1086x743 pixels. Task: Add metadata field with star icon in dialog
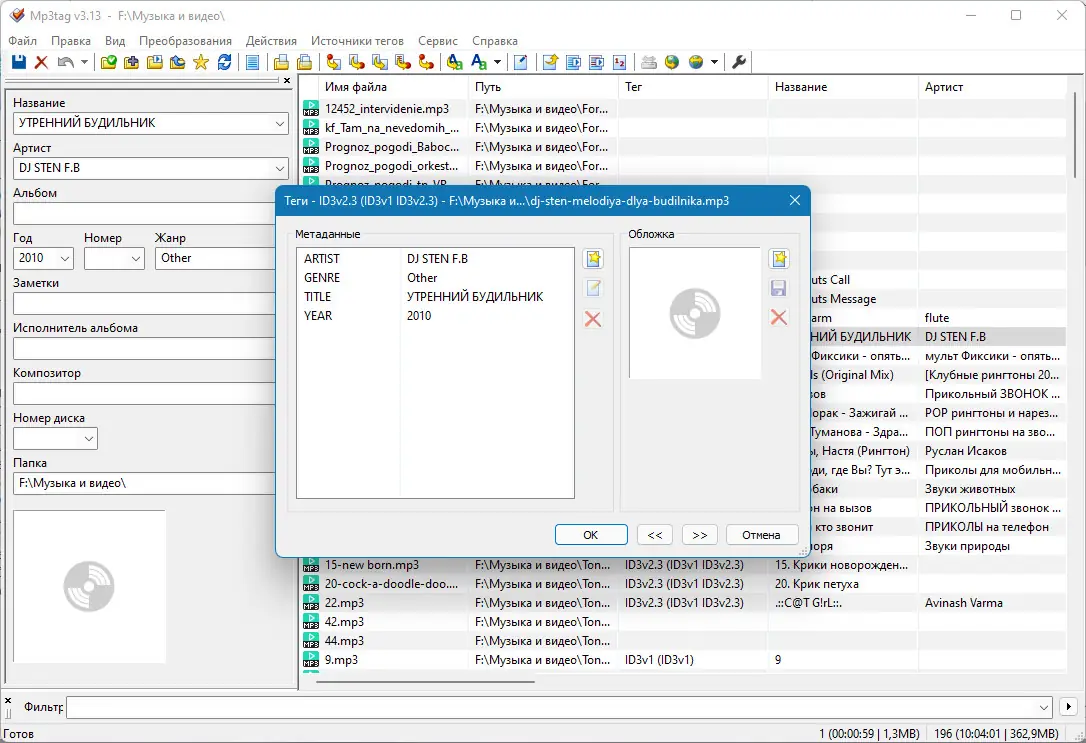pyautogui.click(x=594, y=259)
